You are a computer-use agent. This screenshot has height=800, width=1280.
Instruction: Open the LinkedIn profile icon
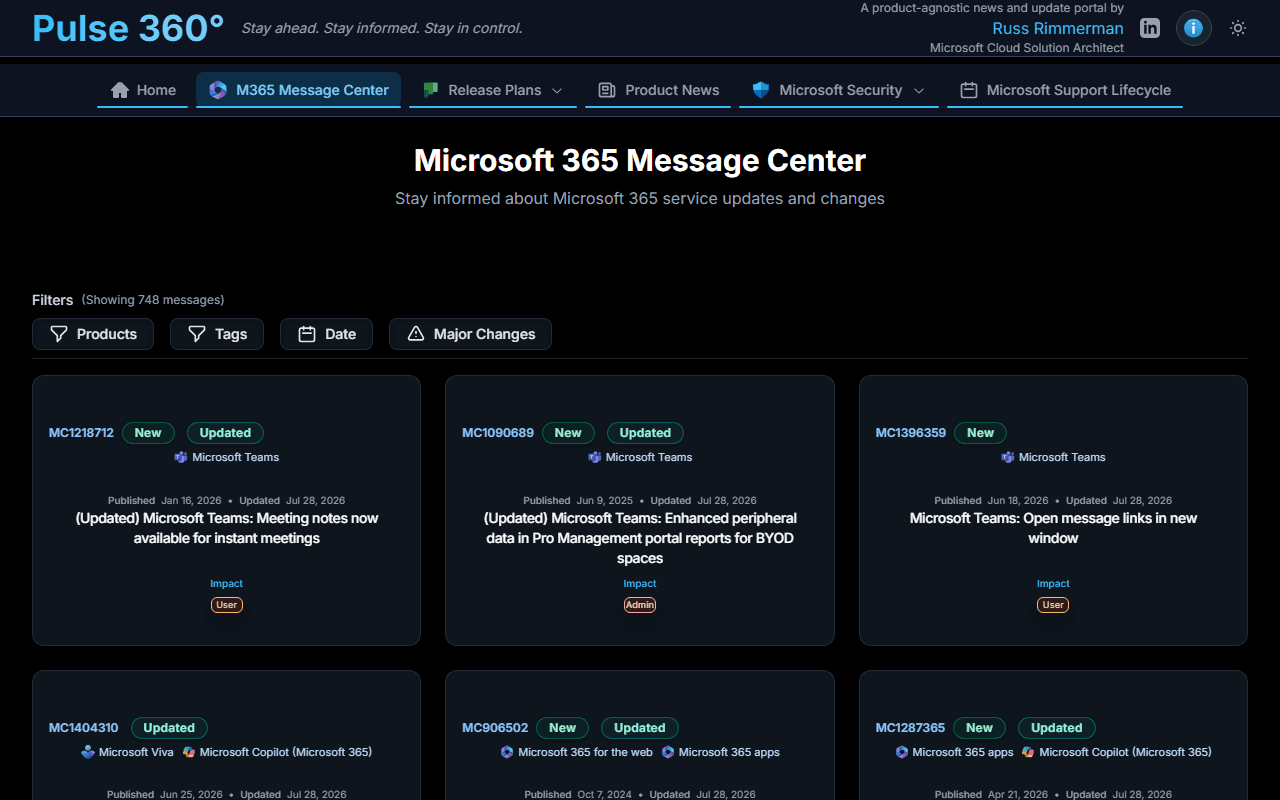tap(1150, 28)
